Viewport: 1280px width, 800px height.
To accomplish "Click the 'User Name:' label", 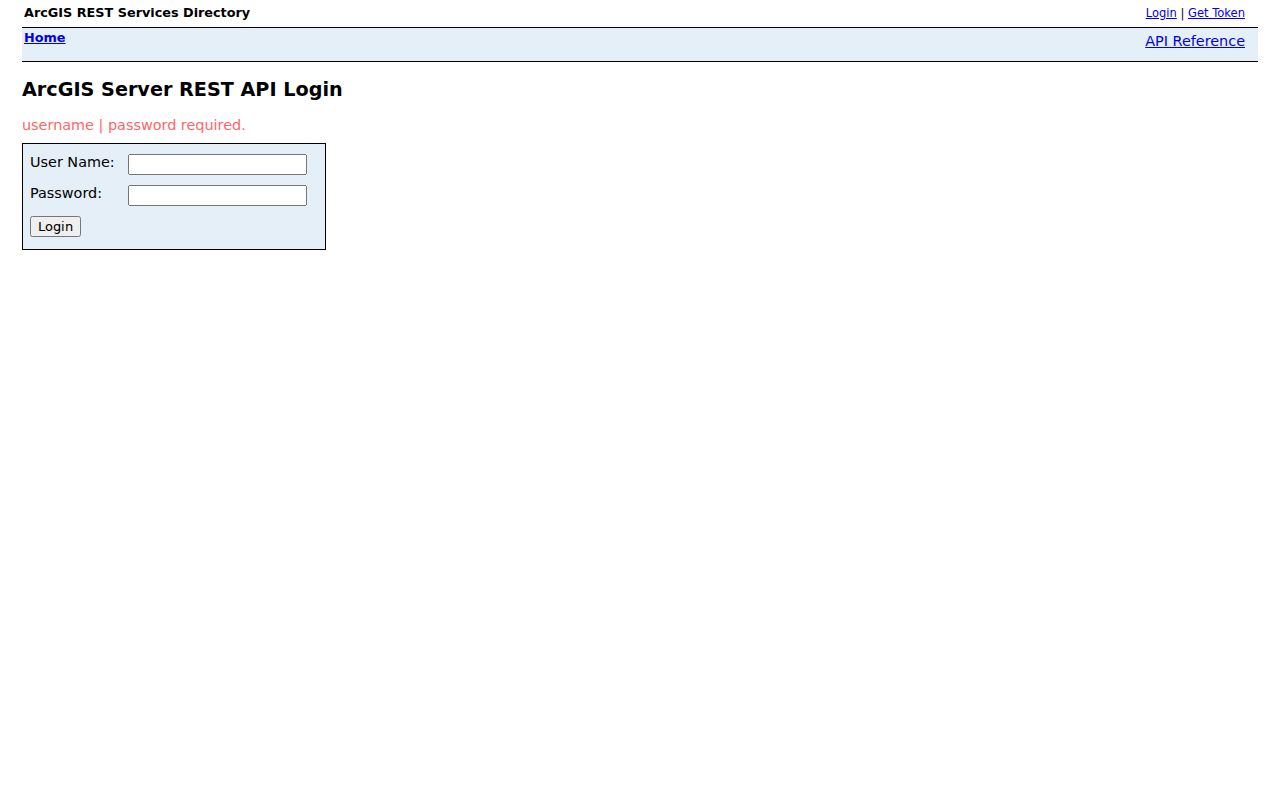I will (72, 162).
